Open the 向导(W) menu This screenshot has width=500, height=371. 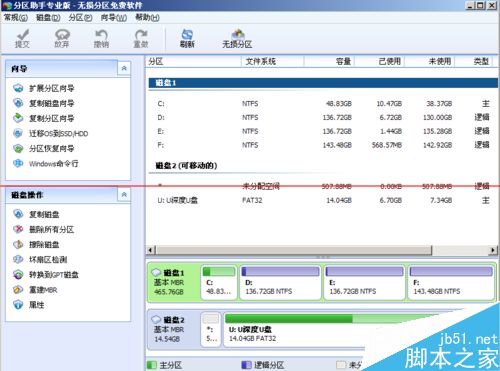114,17
